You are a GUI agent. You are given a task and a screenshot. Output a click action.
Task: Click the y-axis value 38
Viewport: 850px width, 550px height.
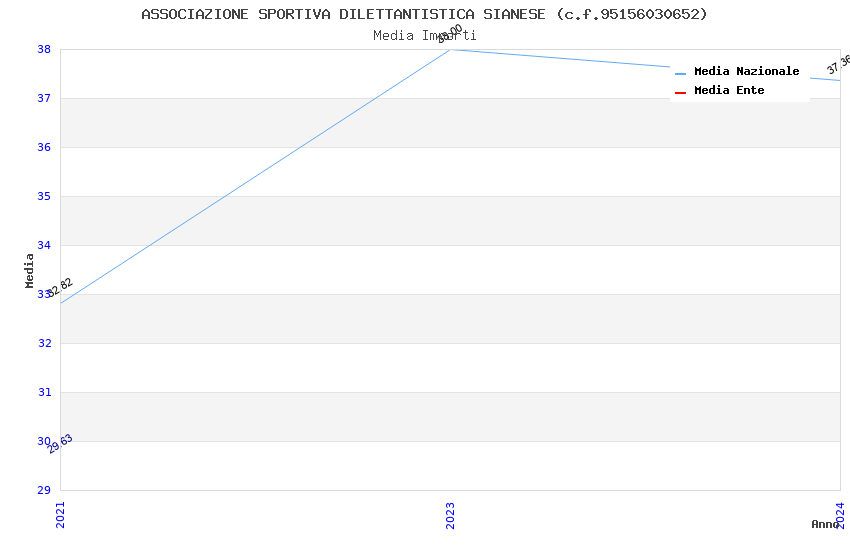44,49
